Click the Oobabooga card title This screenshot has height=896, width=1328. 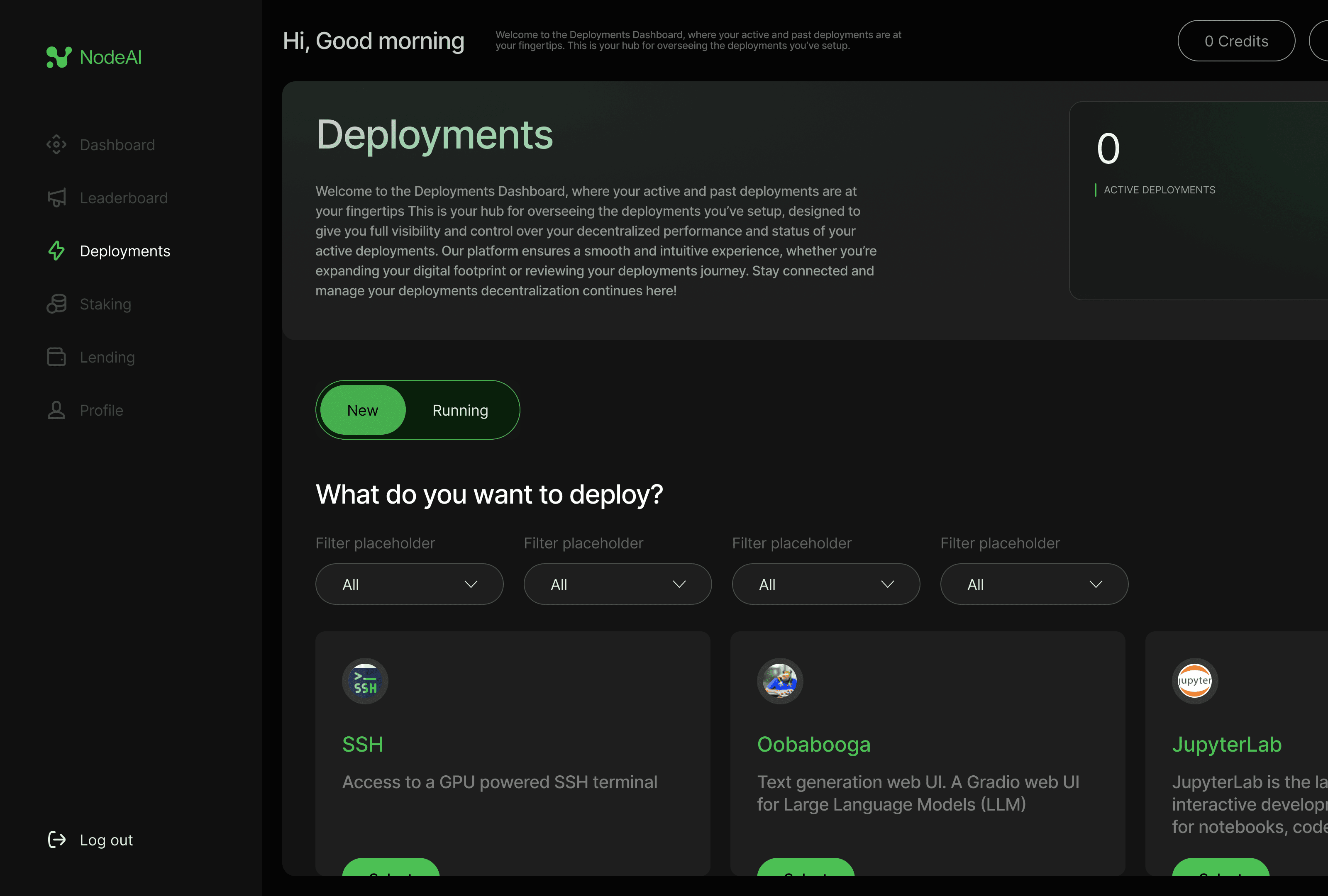(x=813, y=744)
